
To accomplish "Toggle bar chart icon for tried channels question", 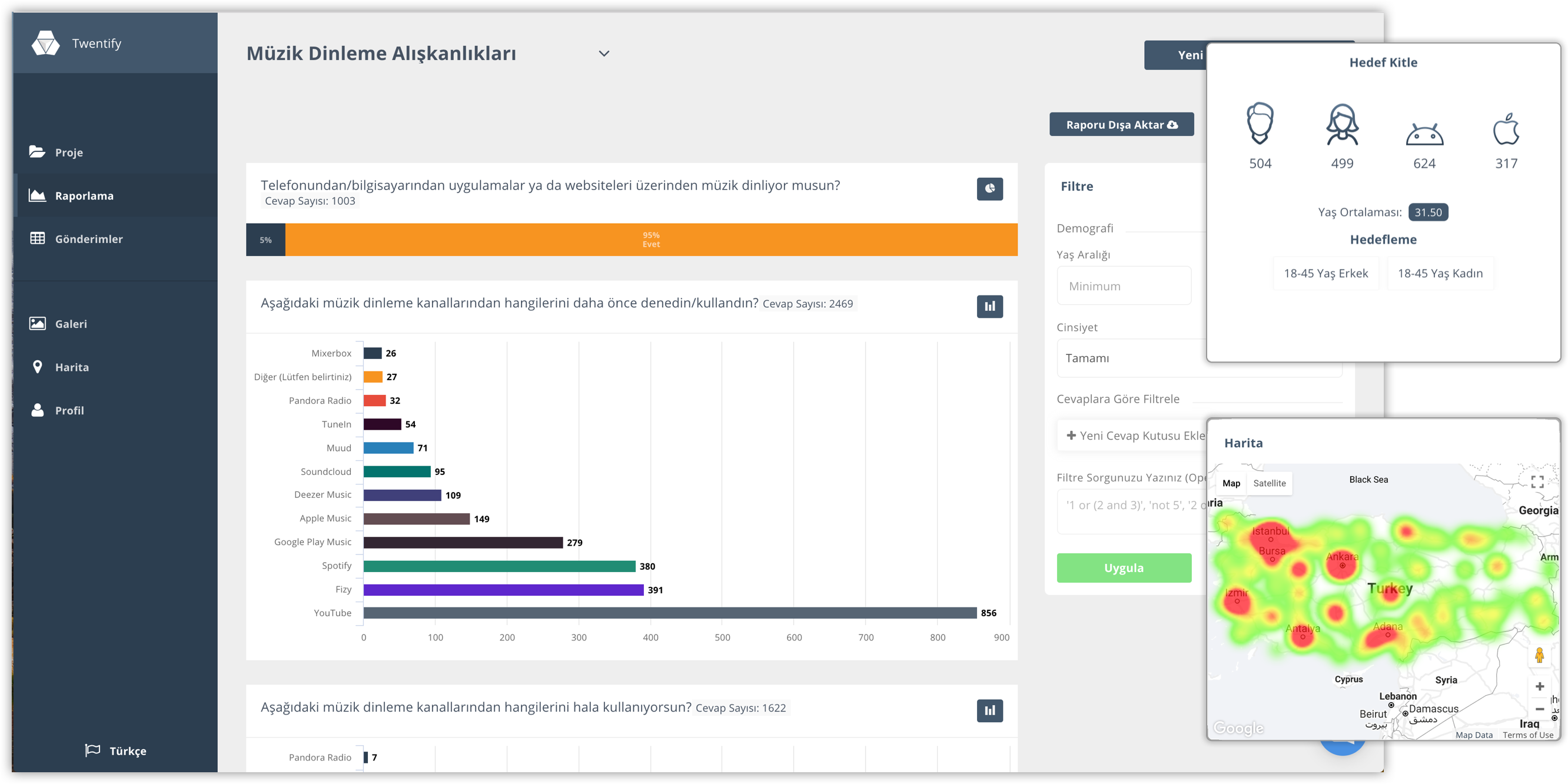I will click(x=990, y=306).
